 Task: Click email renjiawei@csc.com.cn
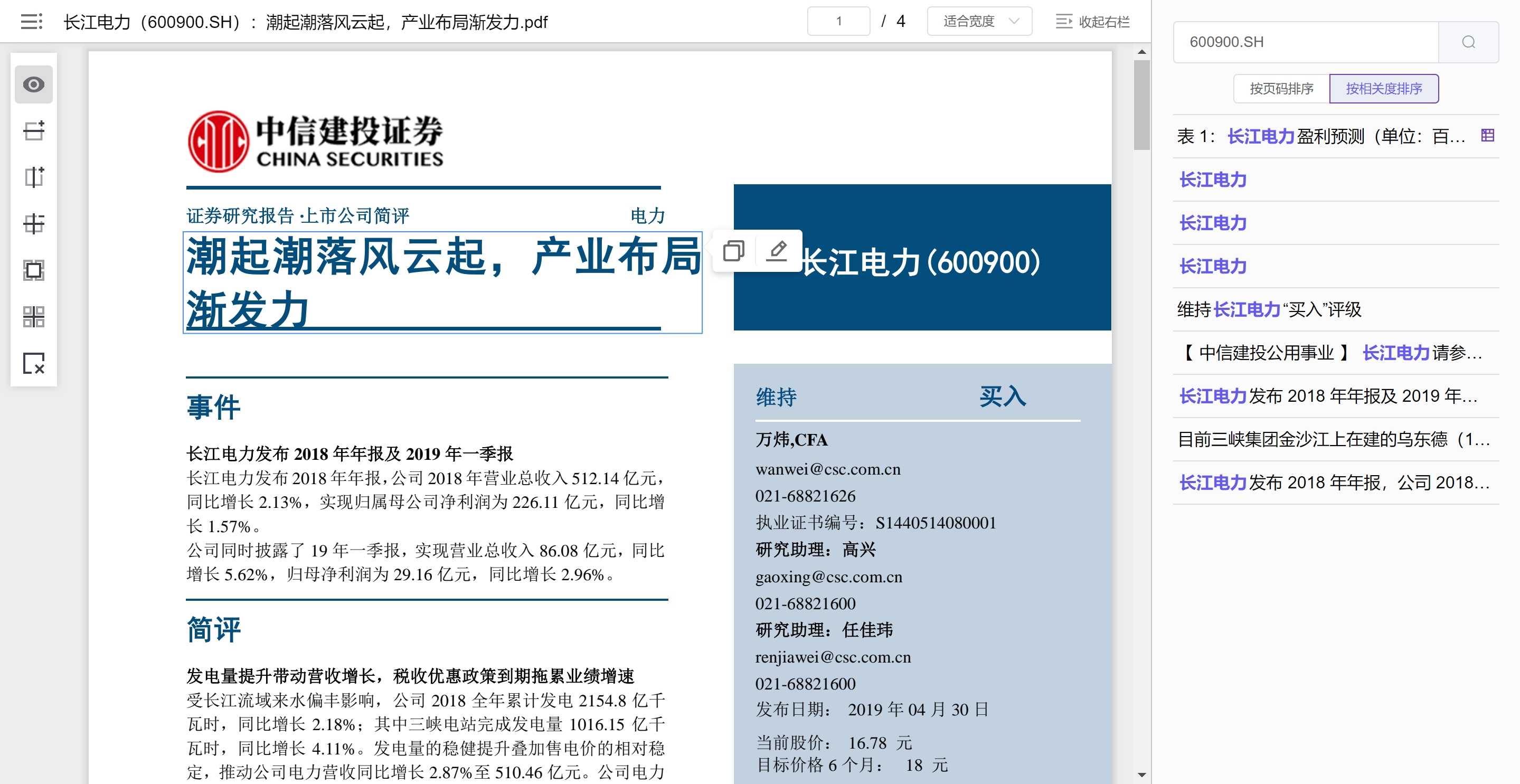click(833, 657)
